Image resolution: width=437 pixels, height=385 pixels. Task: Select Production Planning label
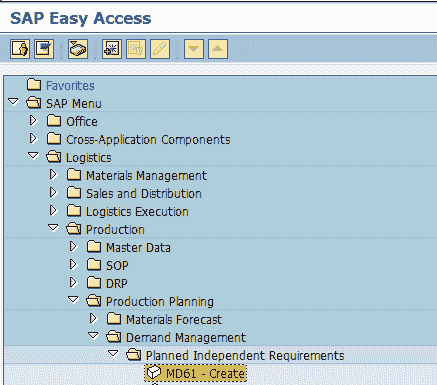160,302
